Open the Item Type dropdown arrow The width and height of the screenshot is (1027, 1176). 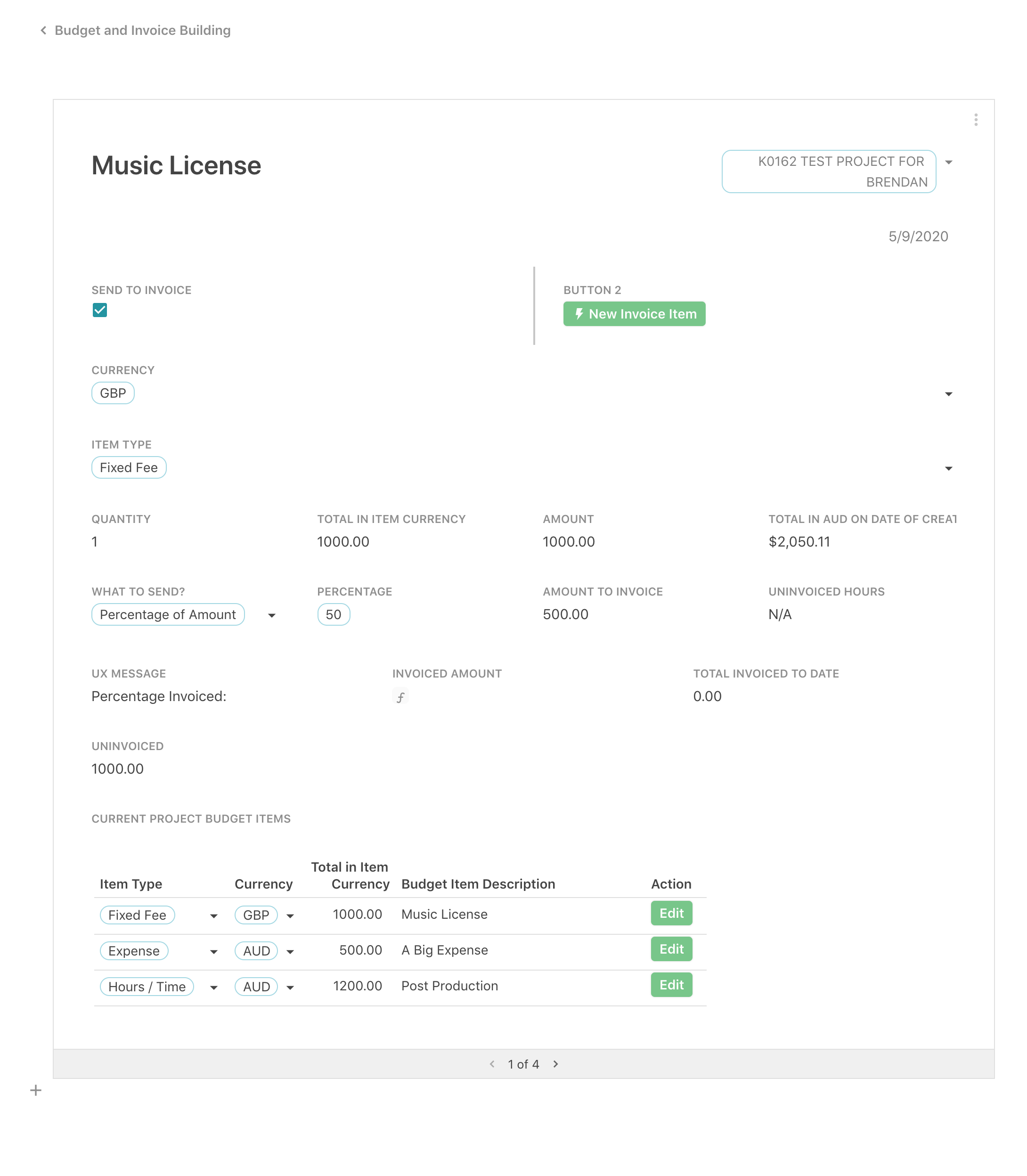[948, 468]
